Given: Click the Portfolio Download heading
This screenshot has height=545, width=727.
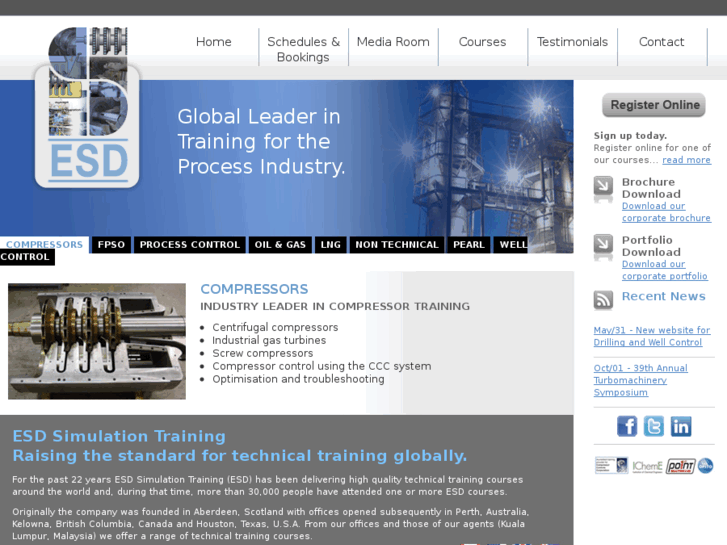Looking at the screenshot, I should (x=651, y=246).
